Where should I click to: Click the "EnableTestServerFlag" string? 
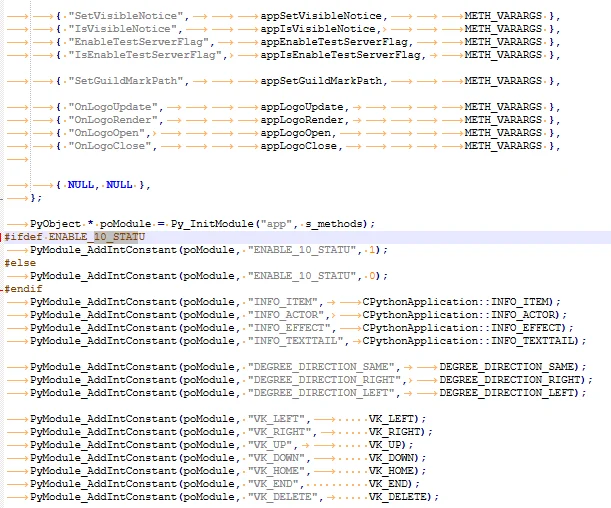[129, 43]
